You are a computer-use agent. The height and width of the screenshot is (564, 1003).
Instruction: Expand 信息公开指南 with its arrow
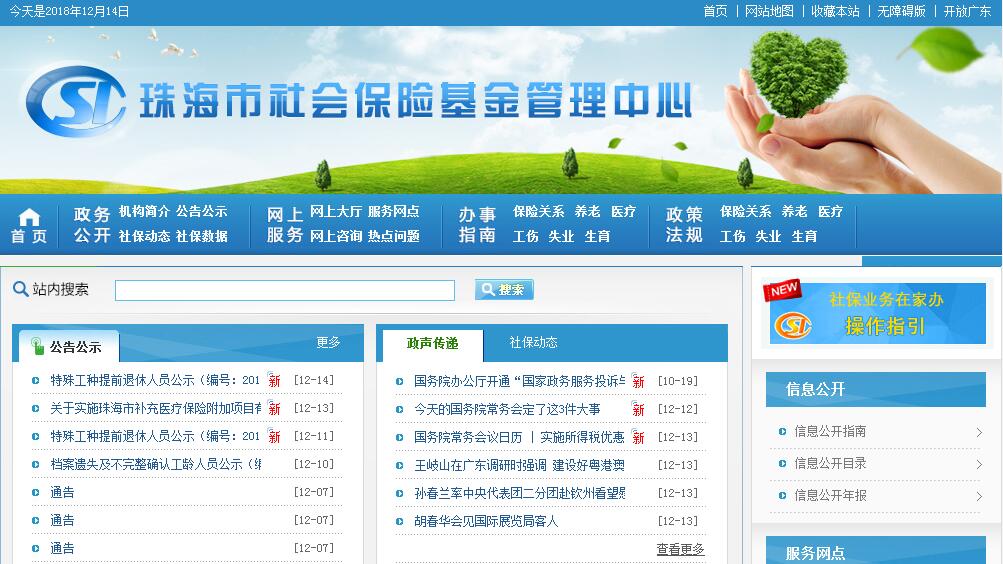978,432
